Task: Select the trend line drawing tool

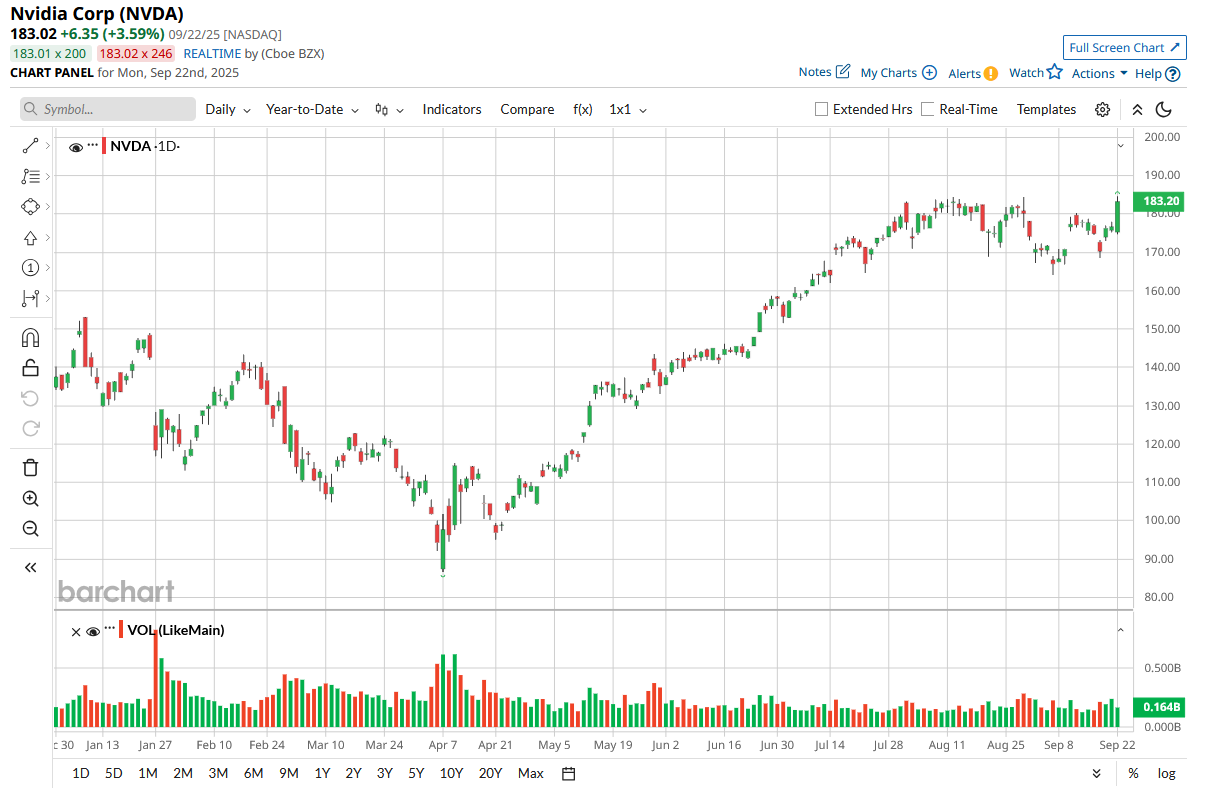Action: coord(30,146)
